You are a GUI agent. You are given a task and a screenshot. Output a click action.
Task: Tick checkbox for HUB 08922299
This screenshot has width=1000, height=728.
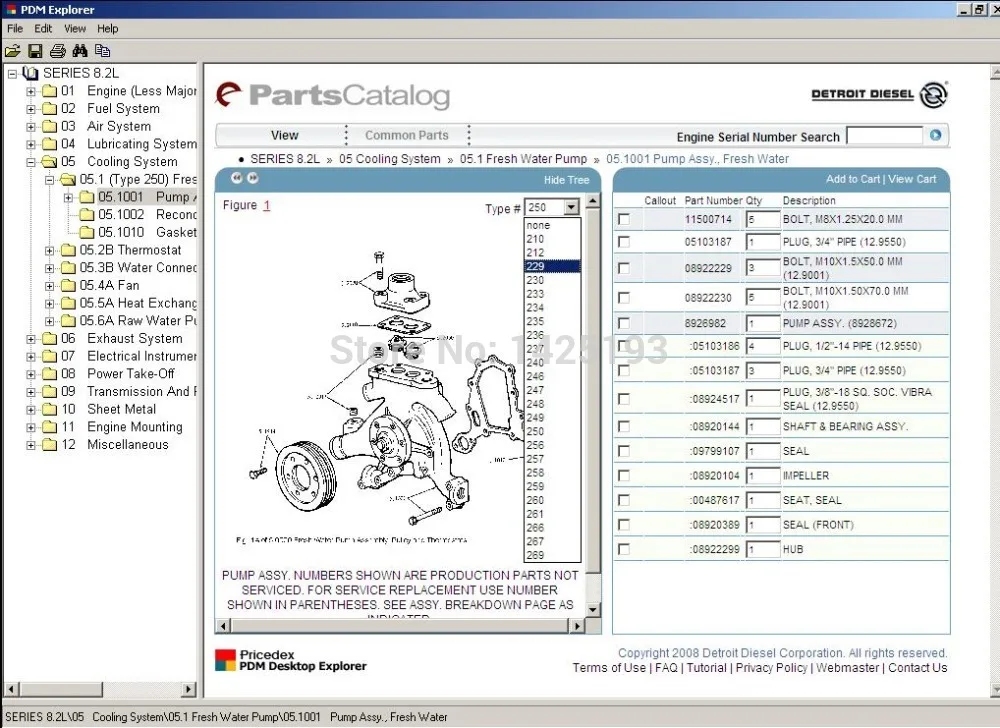[x=624, y=550]
